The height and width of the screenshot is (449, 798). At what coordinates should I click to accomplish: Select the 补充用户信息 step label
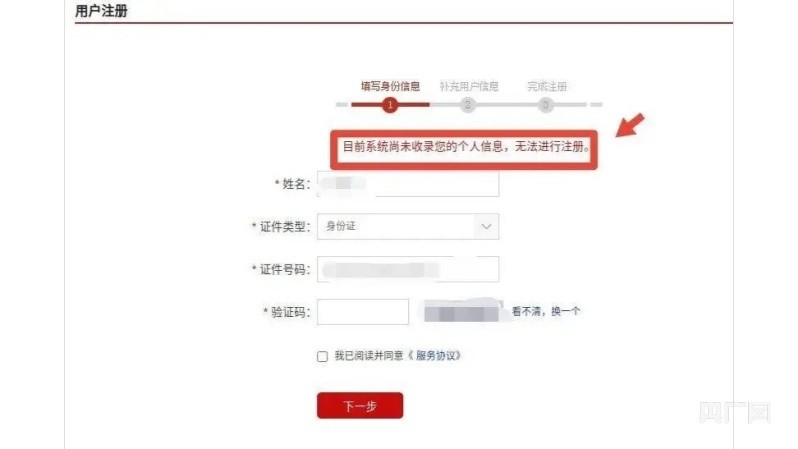tap(469, 87)
